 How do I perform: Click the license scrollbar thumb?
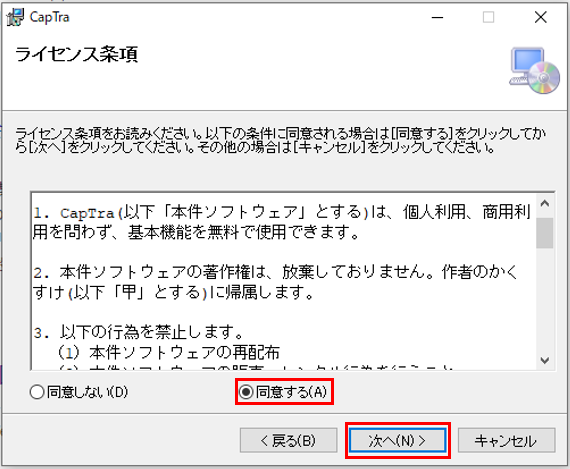(x=545, y=233)
